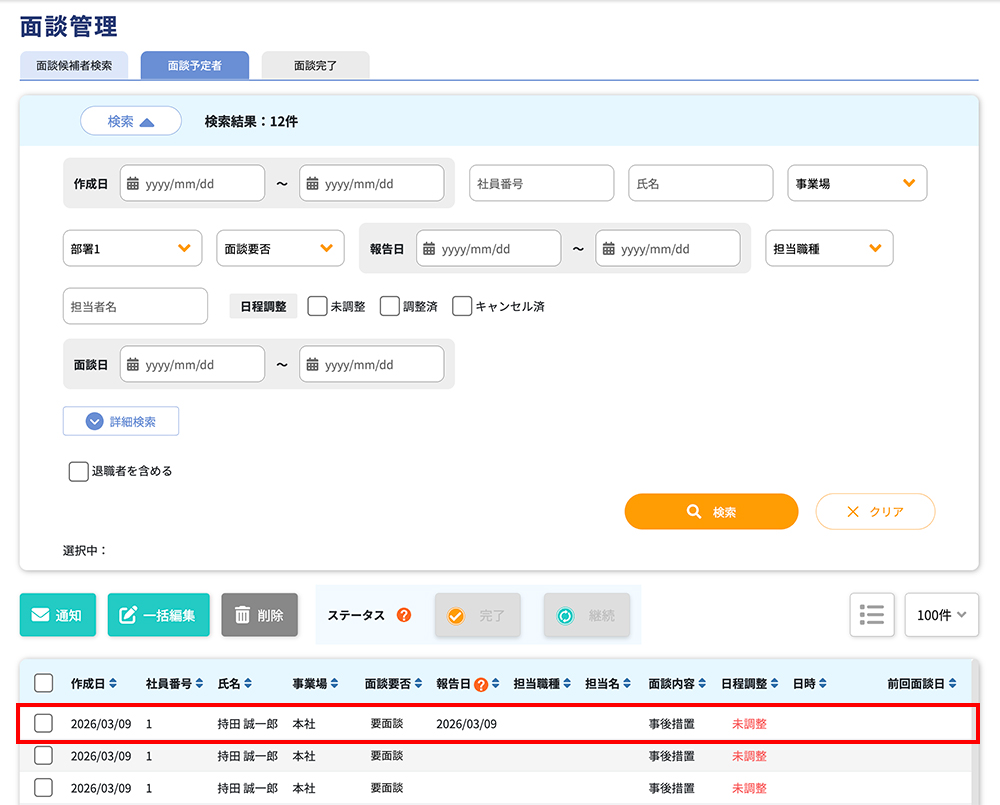Enable the 退職者を含める checkbox
The image size is (1000, 805).
click(x=78, y=471)
